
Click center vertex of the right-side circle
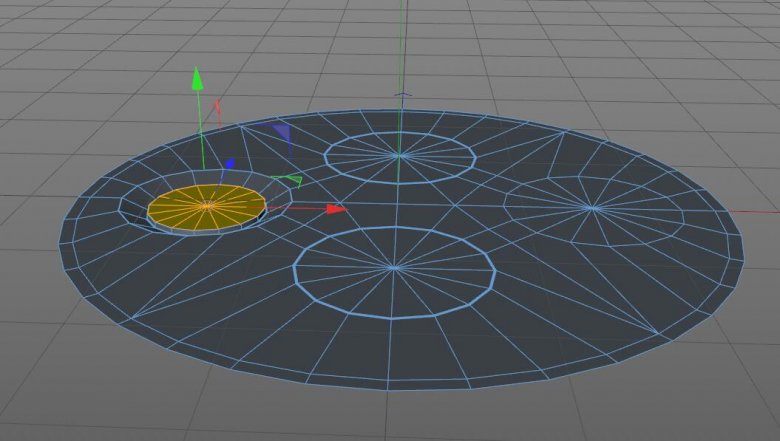click(x=591, y=208)
